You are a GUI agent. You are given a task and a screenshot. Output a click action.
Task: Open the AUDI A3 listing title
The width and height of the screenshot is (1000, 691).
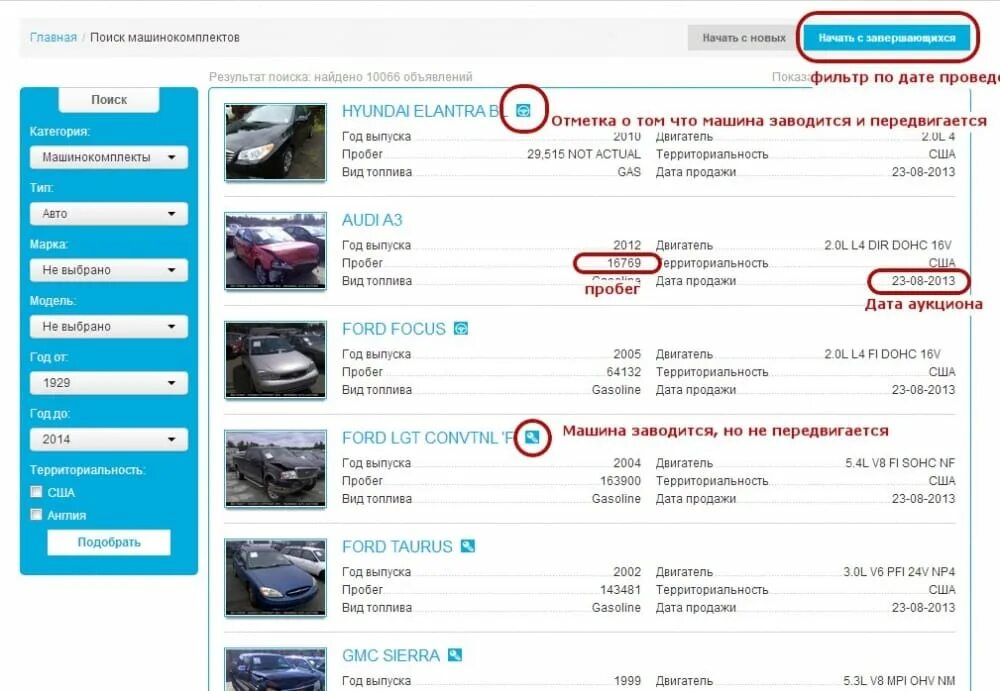pos(372,220)
